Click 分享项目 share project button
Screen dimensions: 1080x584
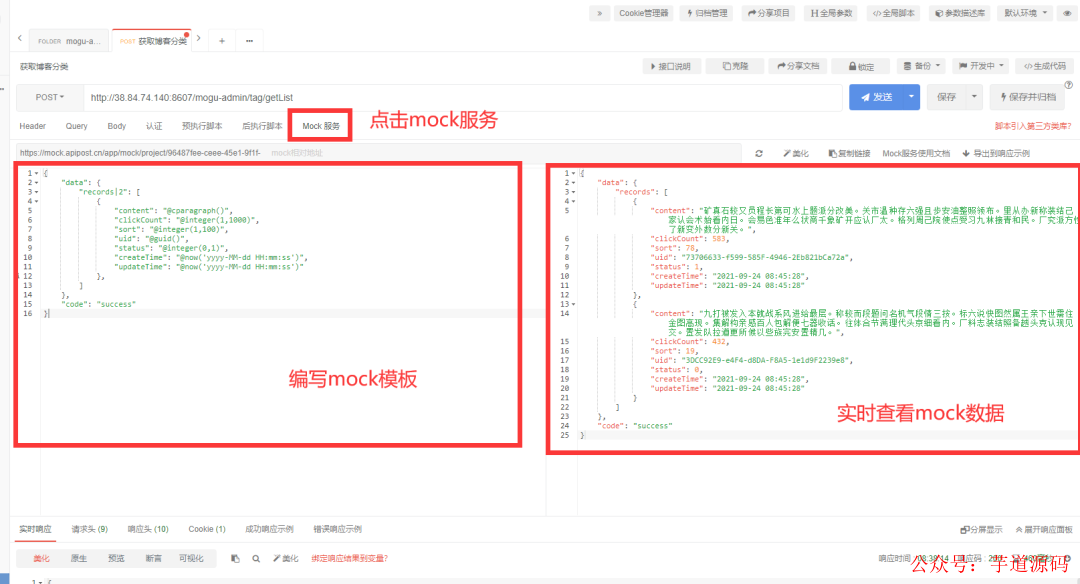coord(769,13)
